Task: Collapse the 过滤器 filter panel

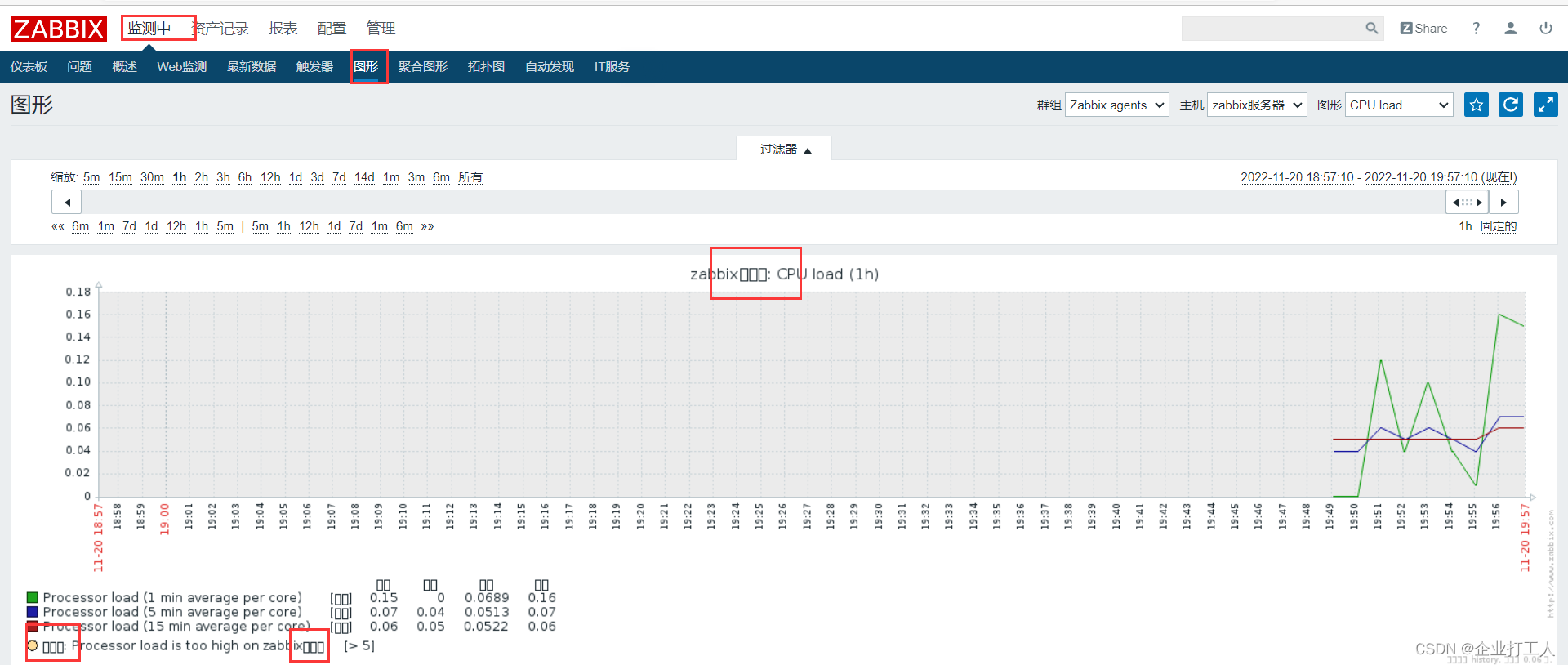Action: pyautogui.click(x=785, y=150)
